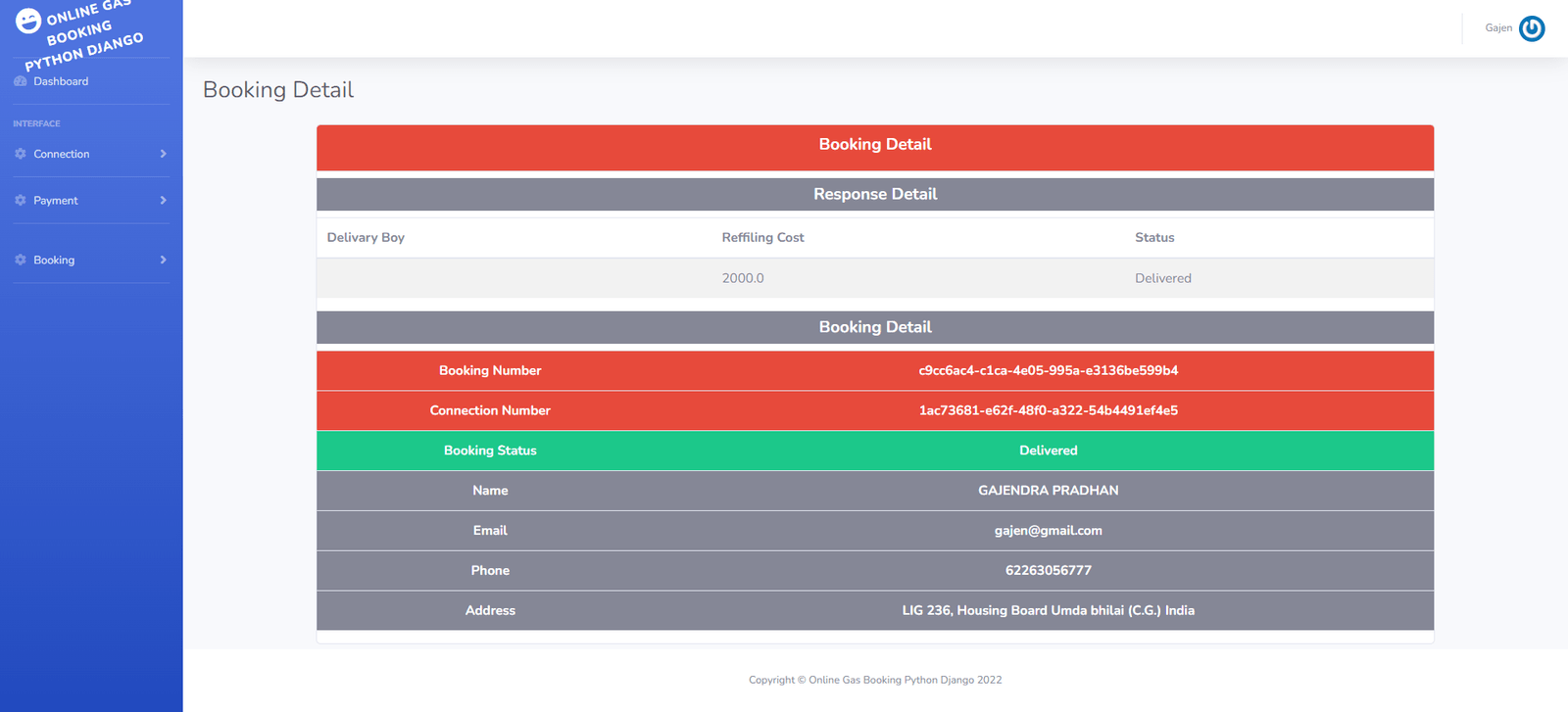This screenshot has width=1568, height=712.
Task: Click the gear icon beside Booking
Action: click(21, 260)
